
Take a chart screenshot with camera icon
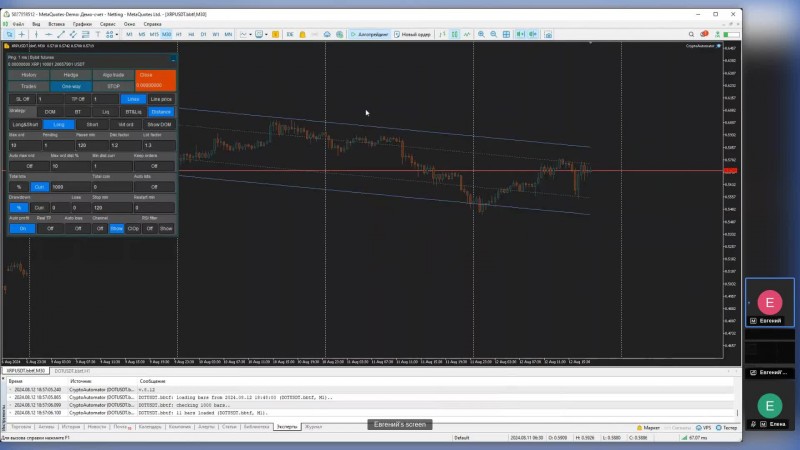coord(548,34)
